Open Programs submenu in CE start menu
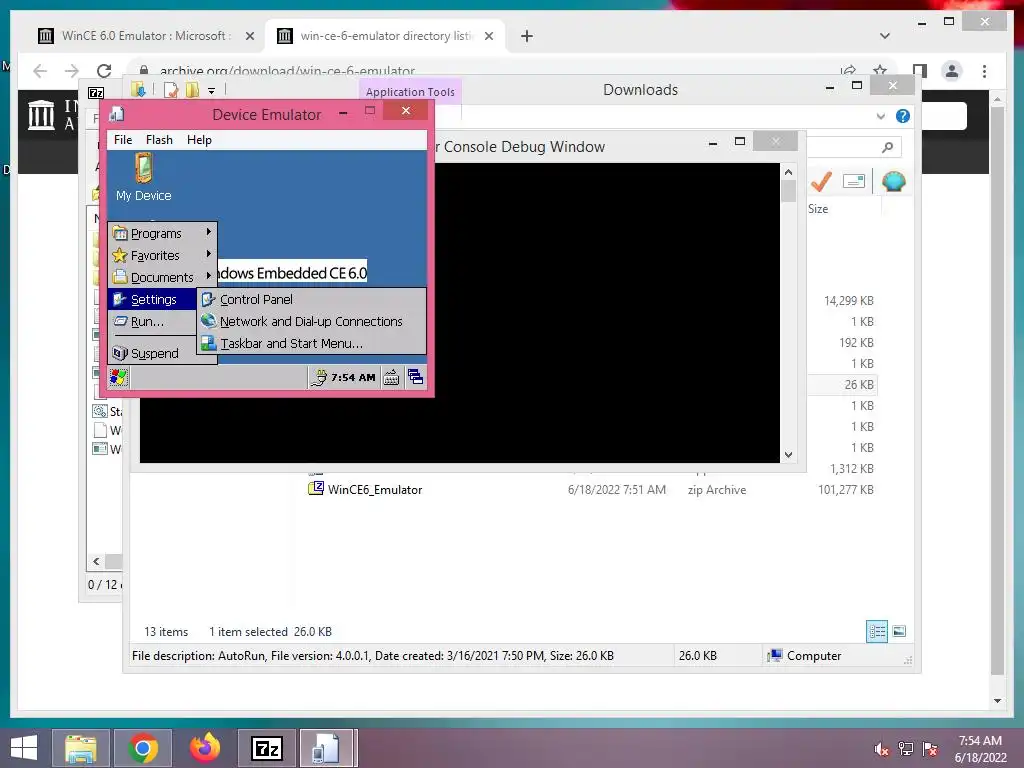The width and height of the screenshot is (1024, 768). point(163,233)
